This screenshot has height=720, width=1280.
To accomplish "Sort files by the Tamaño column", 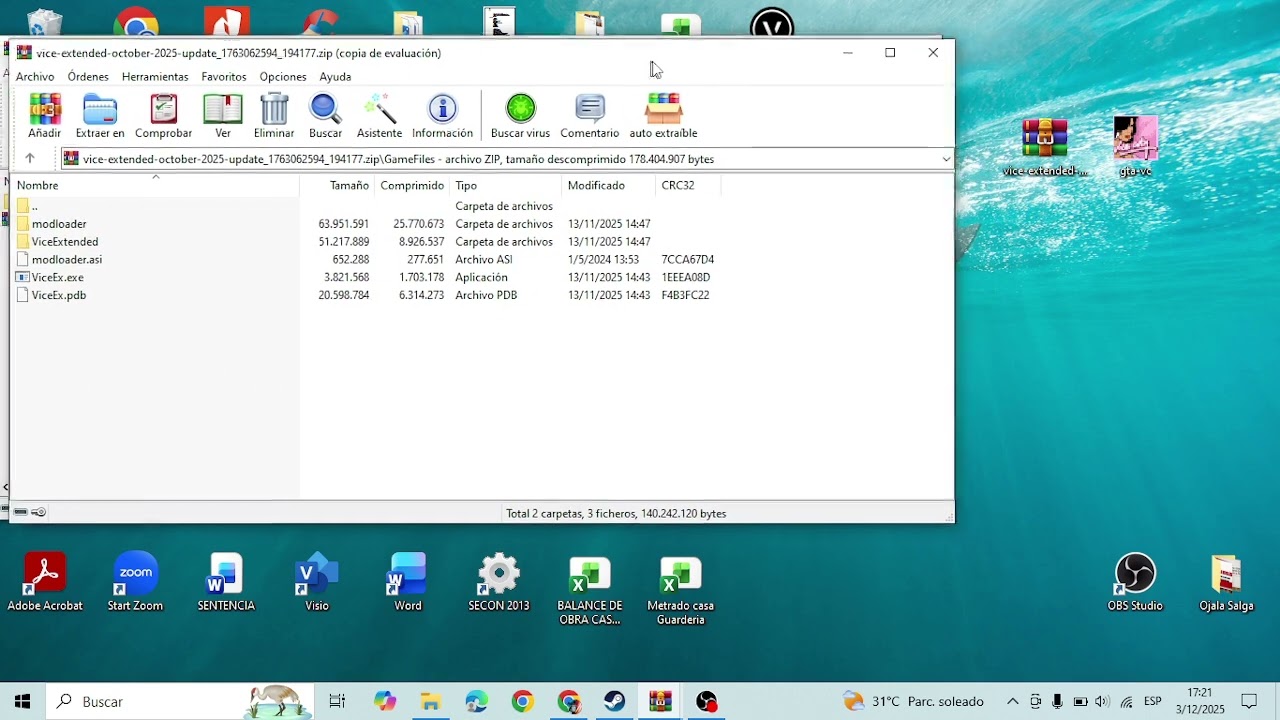I will [337, 185].
